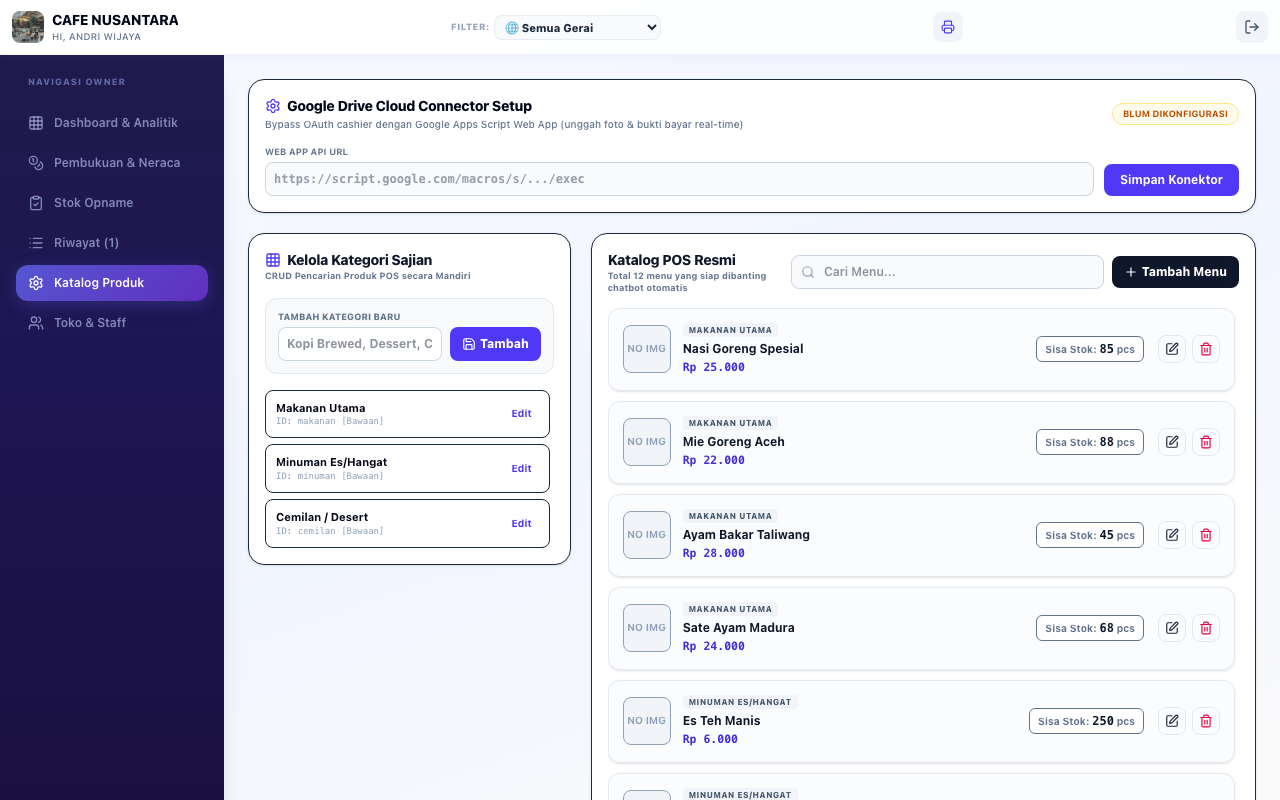1280x800 pixels.
Task: Edit the Cemilan / Desert category
Action: tap(521, 524)
